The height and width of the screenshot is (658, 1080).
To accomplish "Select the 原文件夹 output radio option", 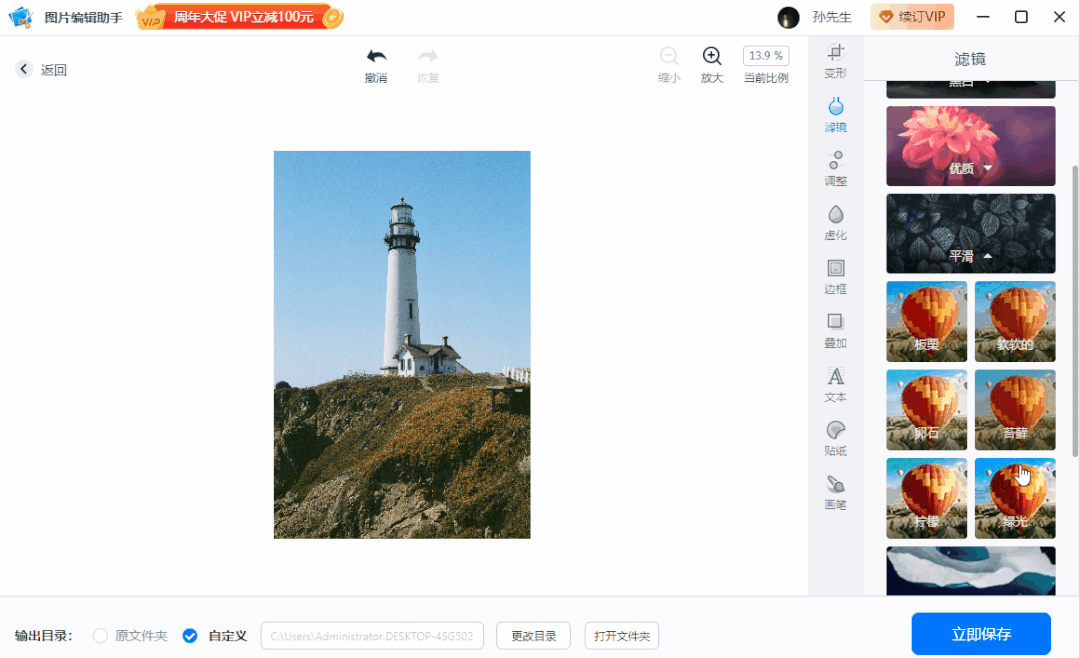I will tap(100, 636).
